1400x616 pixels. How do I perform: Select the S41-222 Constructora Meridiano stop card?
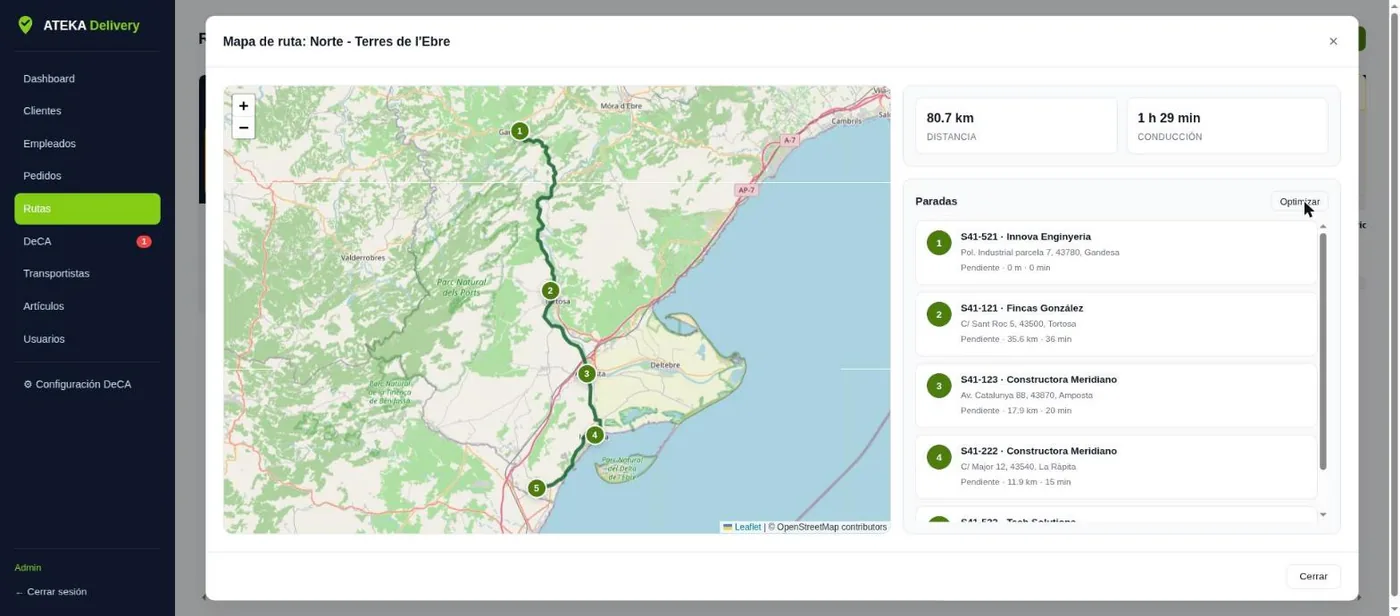point(1116,467)
